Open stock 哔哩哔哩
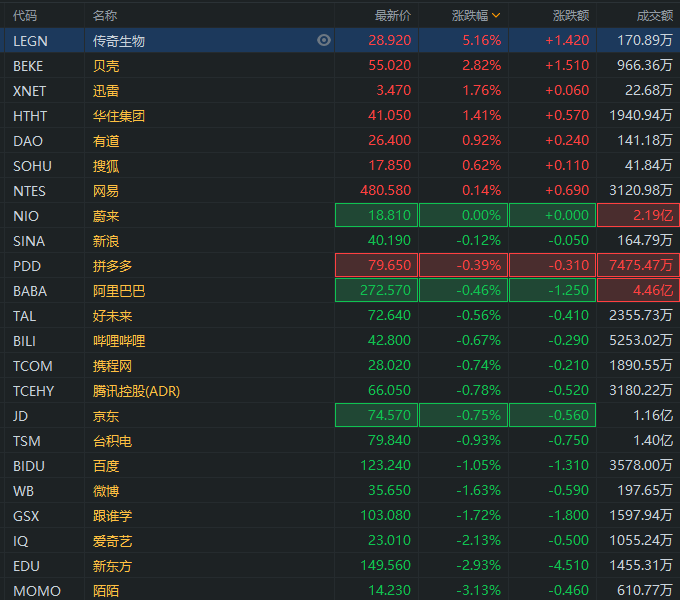The width and height of the screenshot is (680, 600). point(119,341)
